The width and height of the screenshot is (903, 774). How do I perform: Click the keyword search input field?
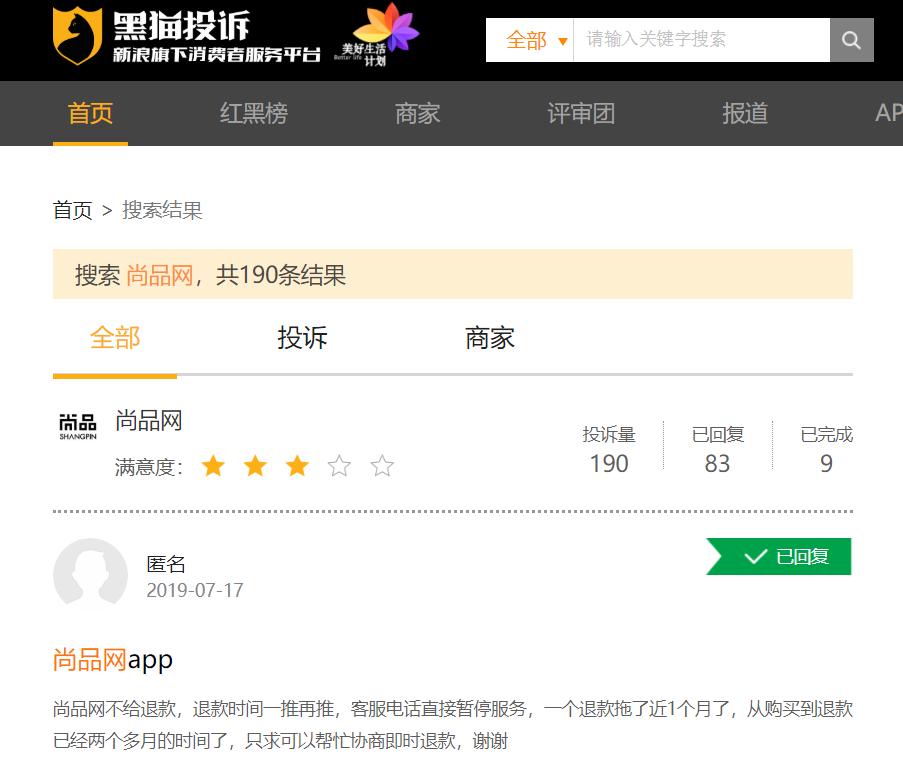tap(700, 40)
